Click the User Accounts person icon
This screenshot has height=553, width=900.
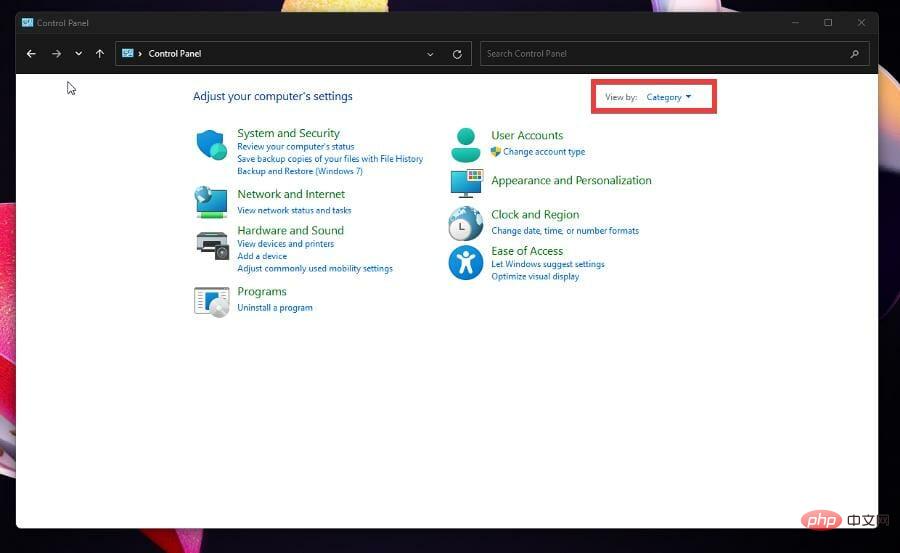coord(465,145)
